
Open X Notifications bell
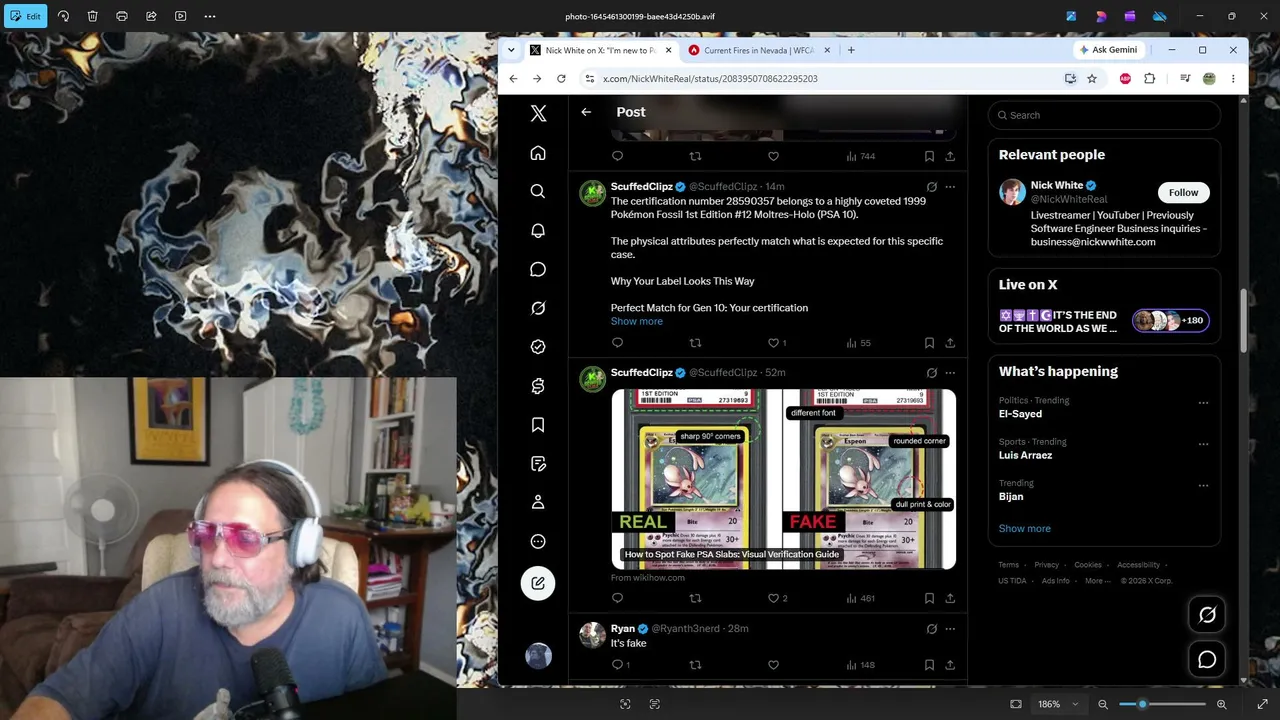click(x=538, y=231)
